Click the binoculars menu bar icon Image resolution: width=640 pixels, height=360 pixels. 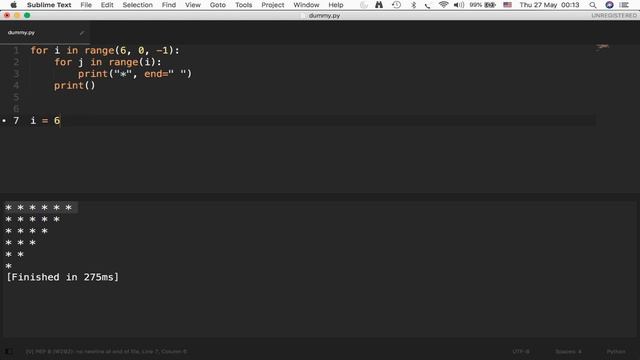point(379,5)
